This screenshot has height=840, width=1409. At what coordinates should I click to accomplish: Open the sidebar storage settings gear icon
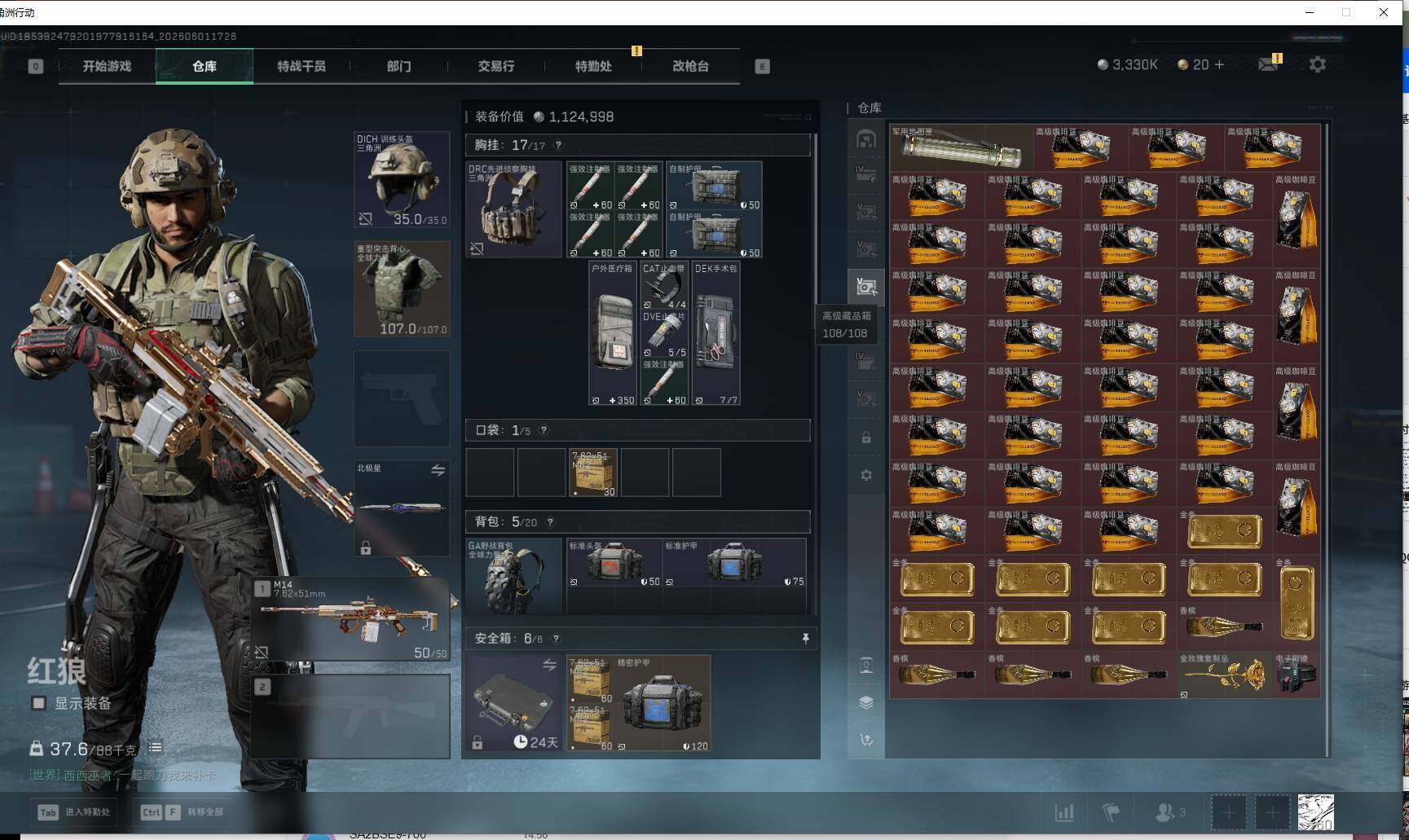[x=865, y=475]
